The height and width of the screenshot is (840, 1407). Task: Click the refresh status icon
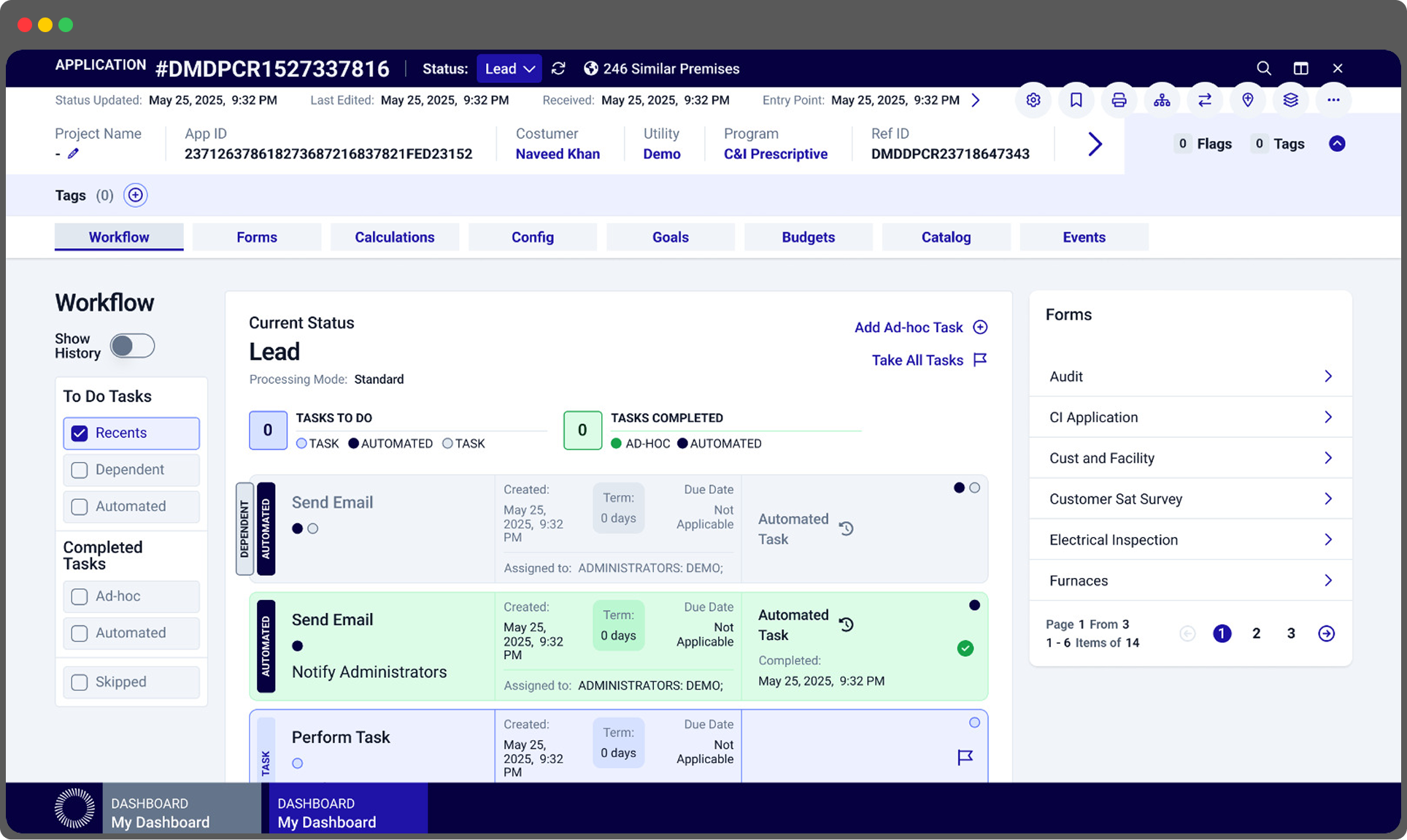tap(558, 69)
